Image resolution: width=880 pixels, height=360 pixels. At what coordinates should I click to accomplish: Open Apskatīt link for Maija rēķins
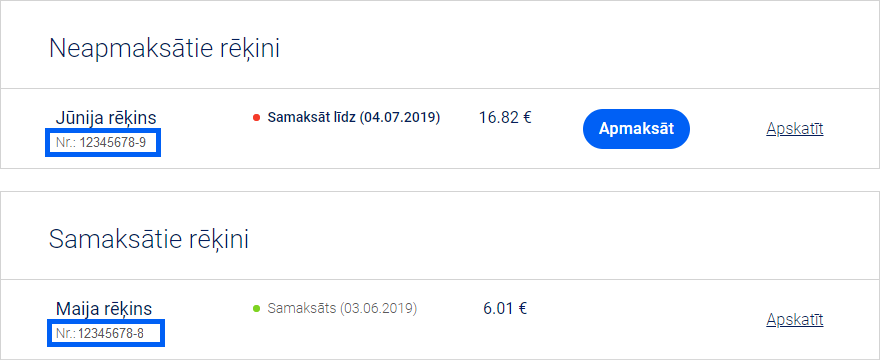(794, 320)
